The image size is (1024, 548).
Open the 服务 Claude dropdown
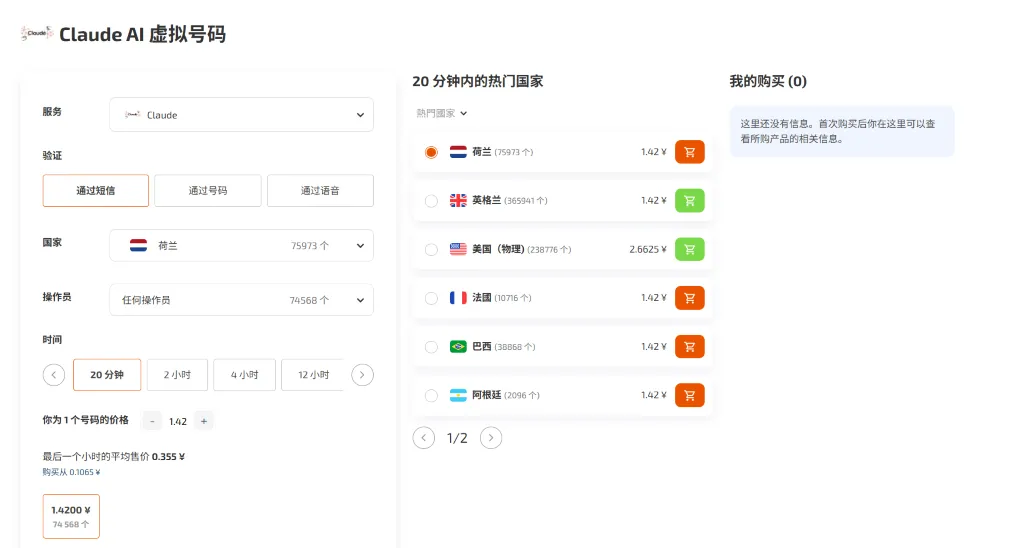(x=242, y=115)
